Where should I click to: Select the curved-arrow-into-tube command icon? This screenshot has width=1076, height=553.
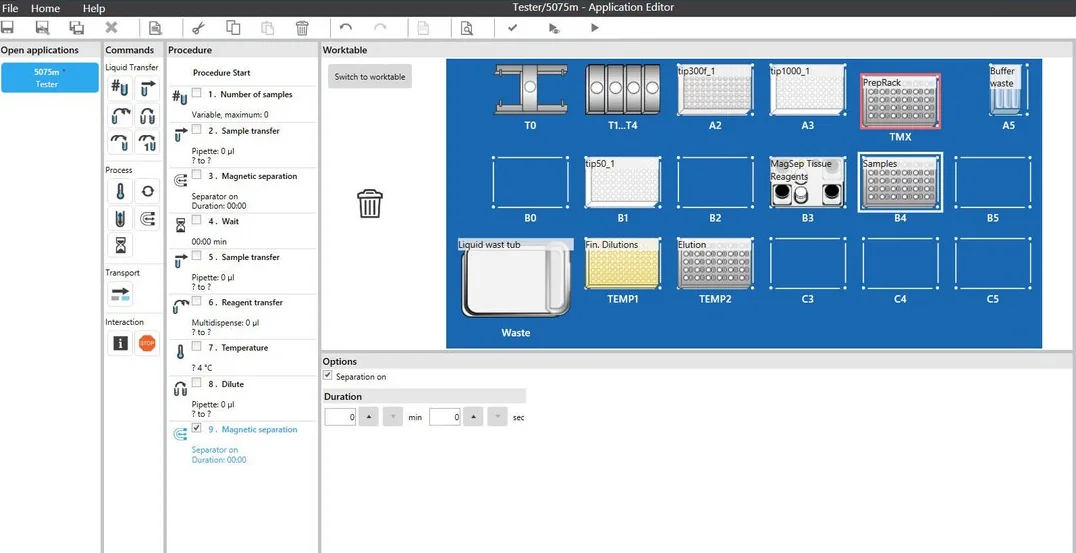pos(120,143)
